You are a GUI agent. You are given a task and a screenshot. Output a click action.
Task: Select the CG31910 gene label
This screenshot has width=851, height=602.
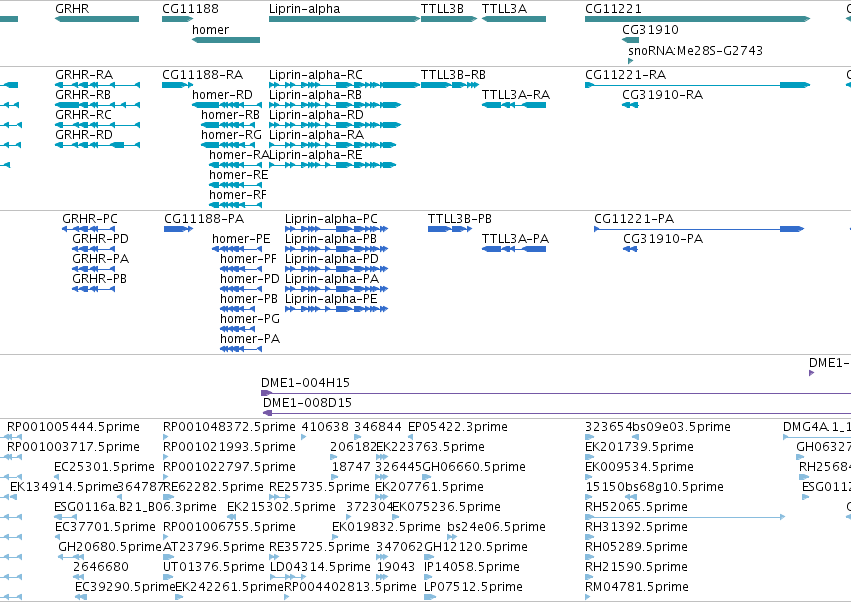[x=650, y=29]
